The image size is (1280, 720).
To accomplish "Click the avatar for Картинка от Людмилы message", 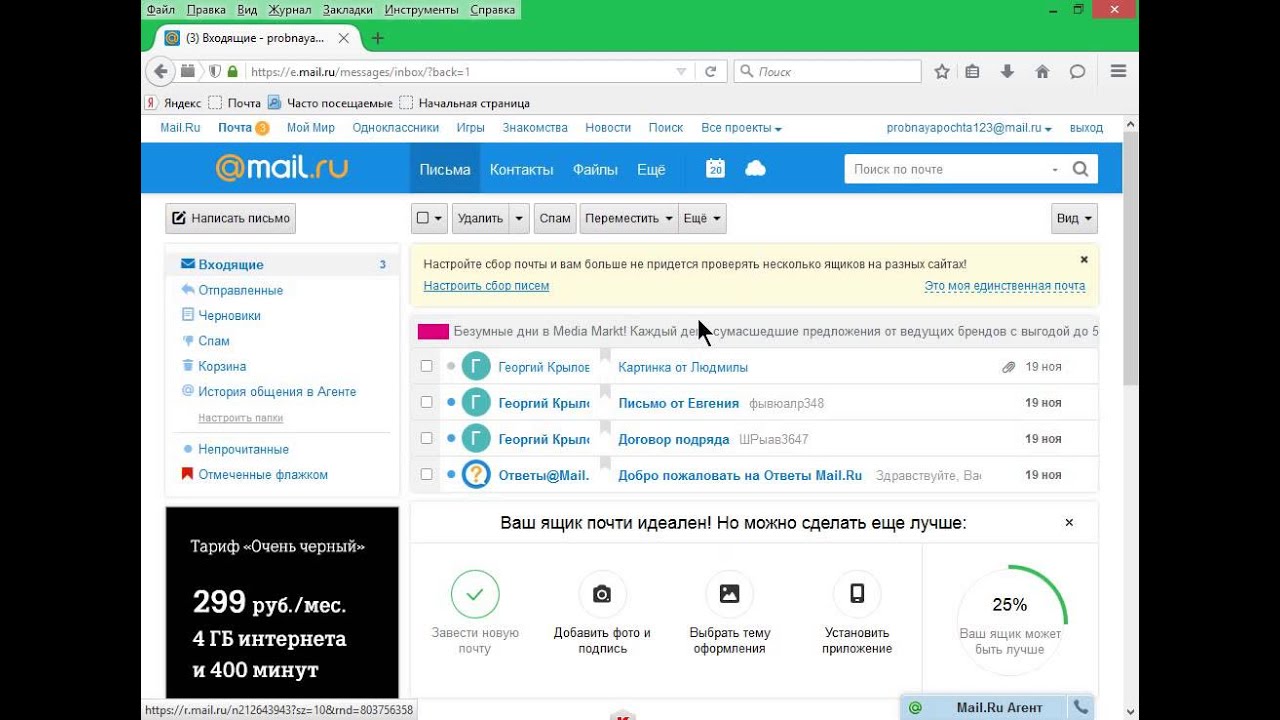I will tap(476, 367).
